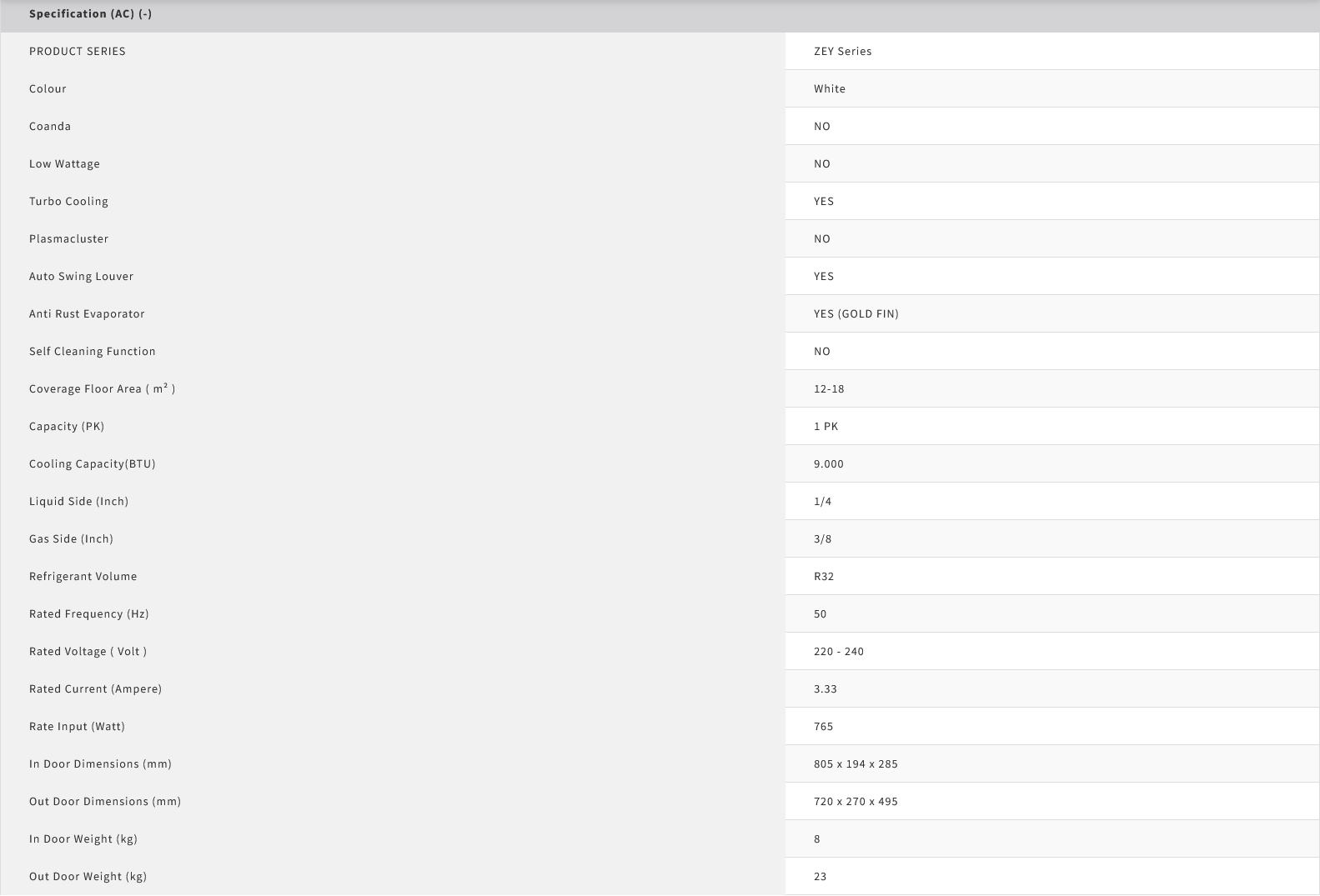Select the 'In Door Dimensions (mm)' label
Viewport: 1320px width, 896px height.
(x=100, y=763)
